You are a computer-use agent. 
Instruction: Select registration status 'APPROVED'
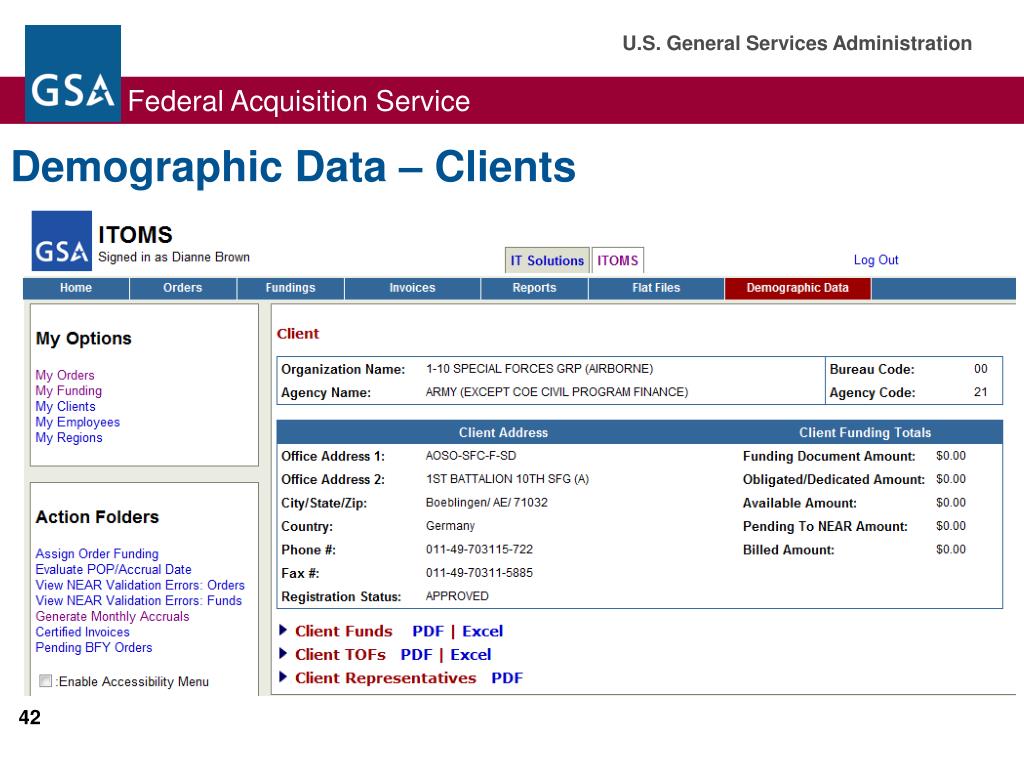coord(457,596)
